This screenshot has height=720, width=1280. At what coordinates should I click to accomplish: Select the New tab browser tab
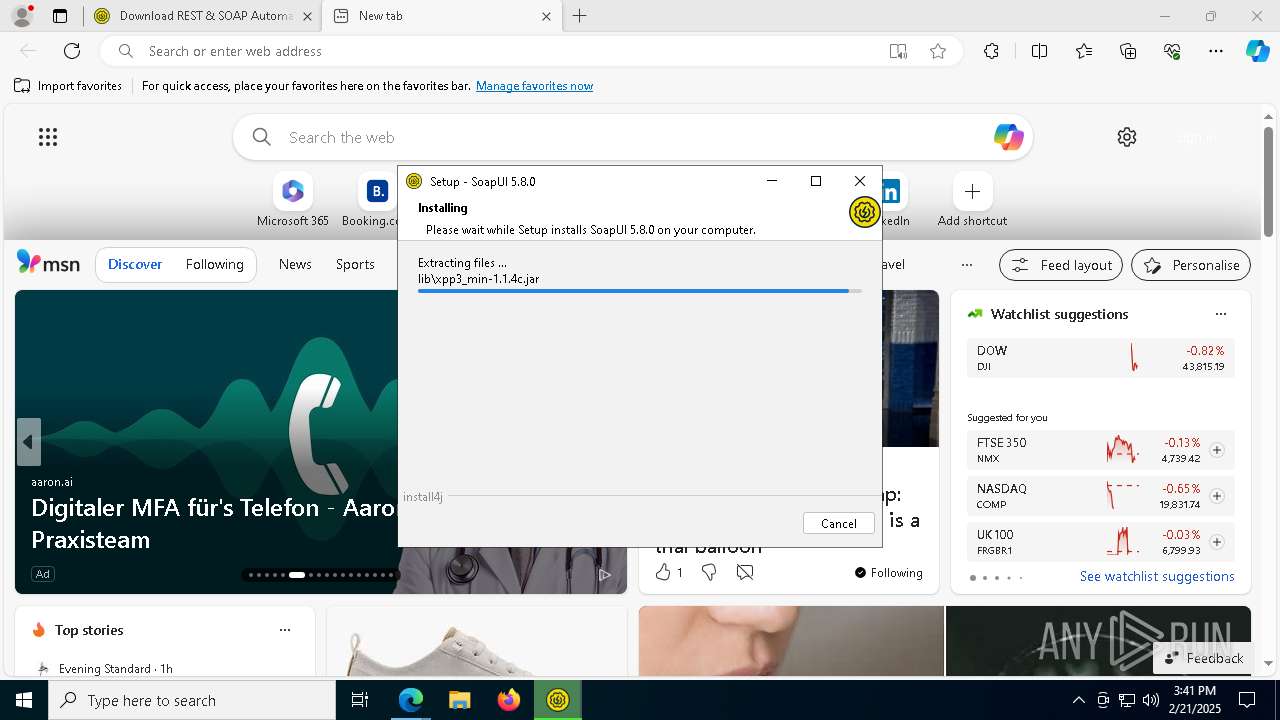pyautogui.click(x=440, y=16)
